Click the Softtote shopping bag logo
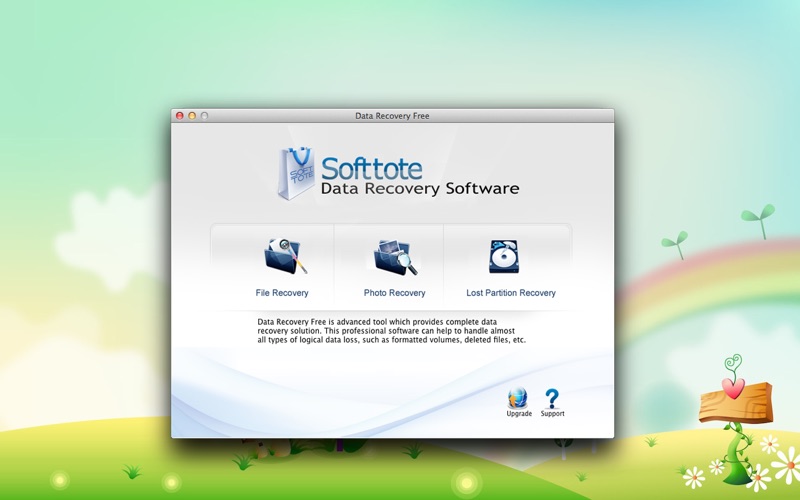This screenshot has height=500, width=800. tap(295, 174)
